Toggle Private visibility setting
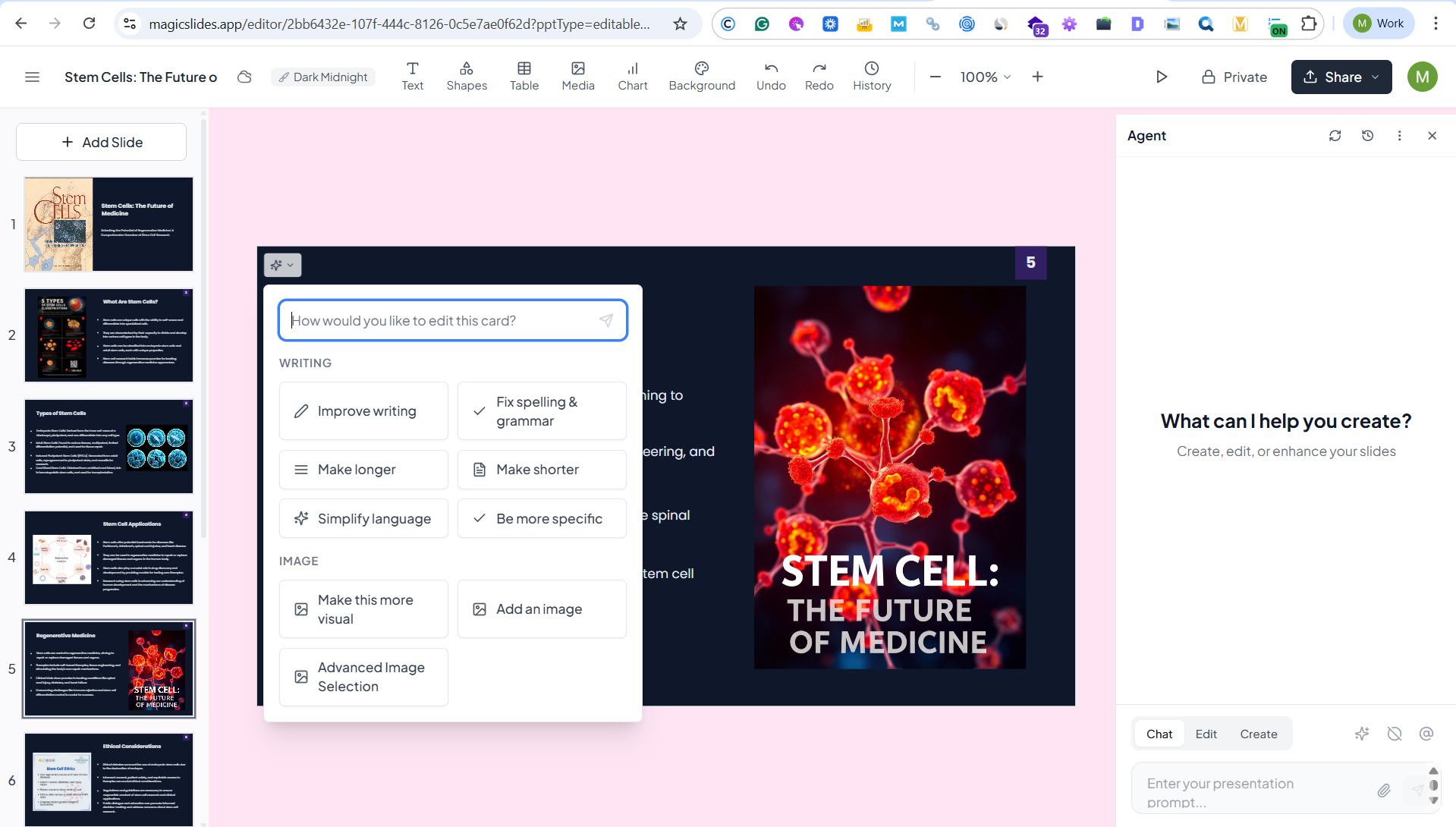 tap(1234, 77)
